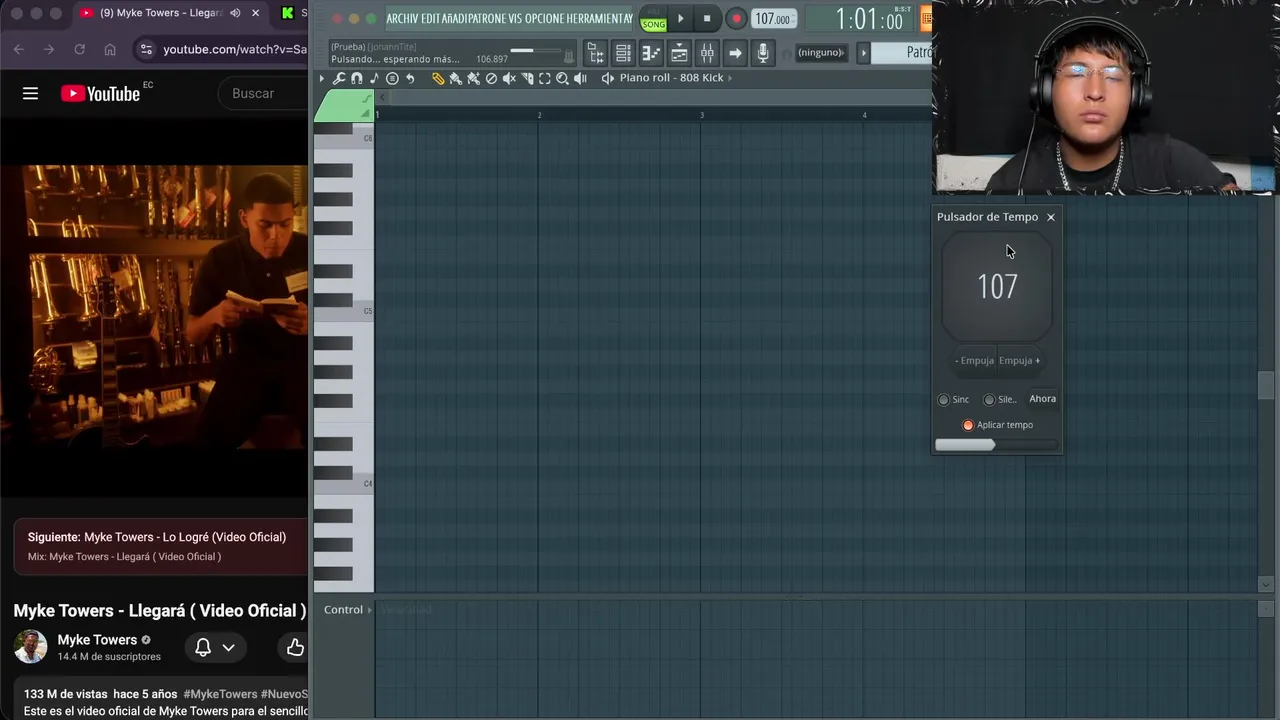This screenshot has width=1280, height=720.
Task: Enable the Sinc option in Pulsador de Tempo
Action: pos(953,399)
